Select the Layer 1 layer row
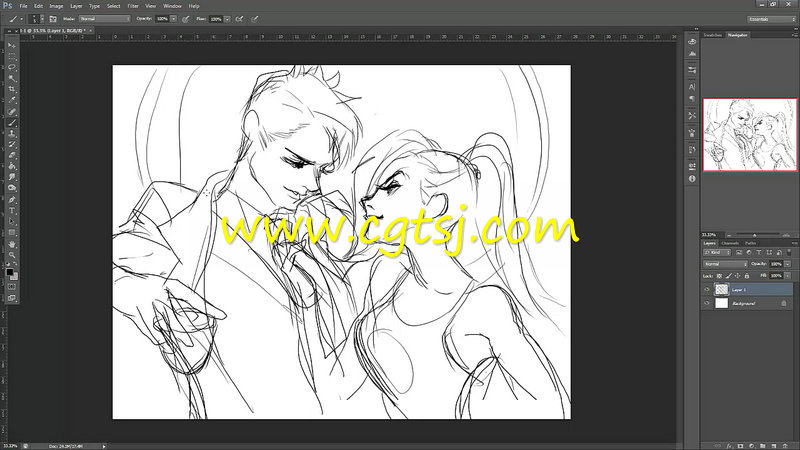Image resolution: width=800 pixels, height=450 pixels. [747, 289]
